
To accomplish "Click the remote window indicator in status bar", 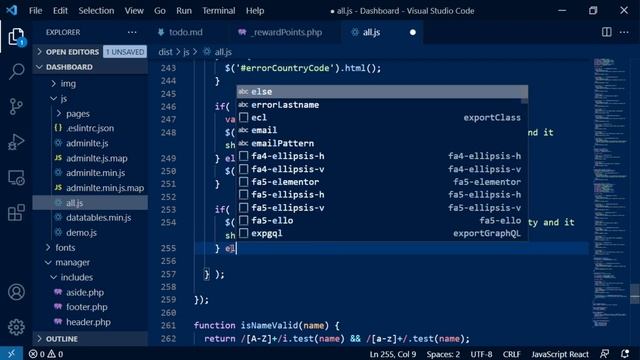I will (x=11, y=353).
